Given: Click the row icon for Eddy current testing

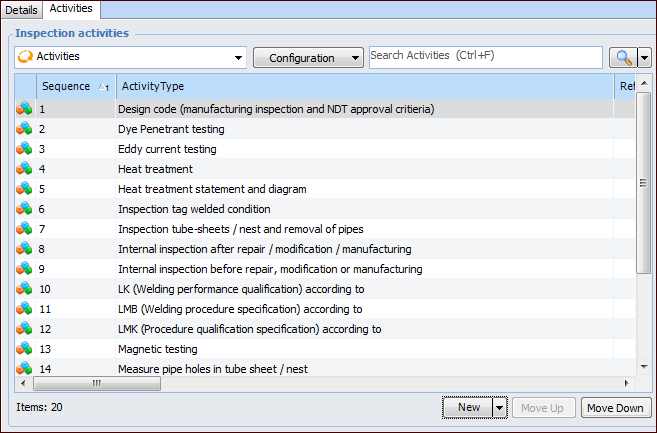Looking at the screenshot, I should [24, 149].
